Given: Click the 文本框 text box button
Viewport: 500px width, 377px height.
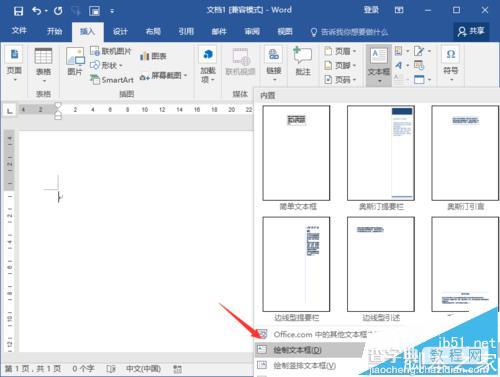Looking at the screenshot, I should [379, 65].
